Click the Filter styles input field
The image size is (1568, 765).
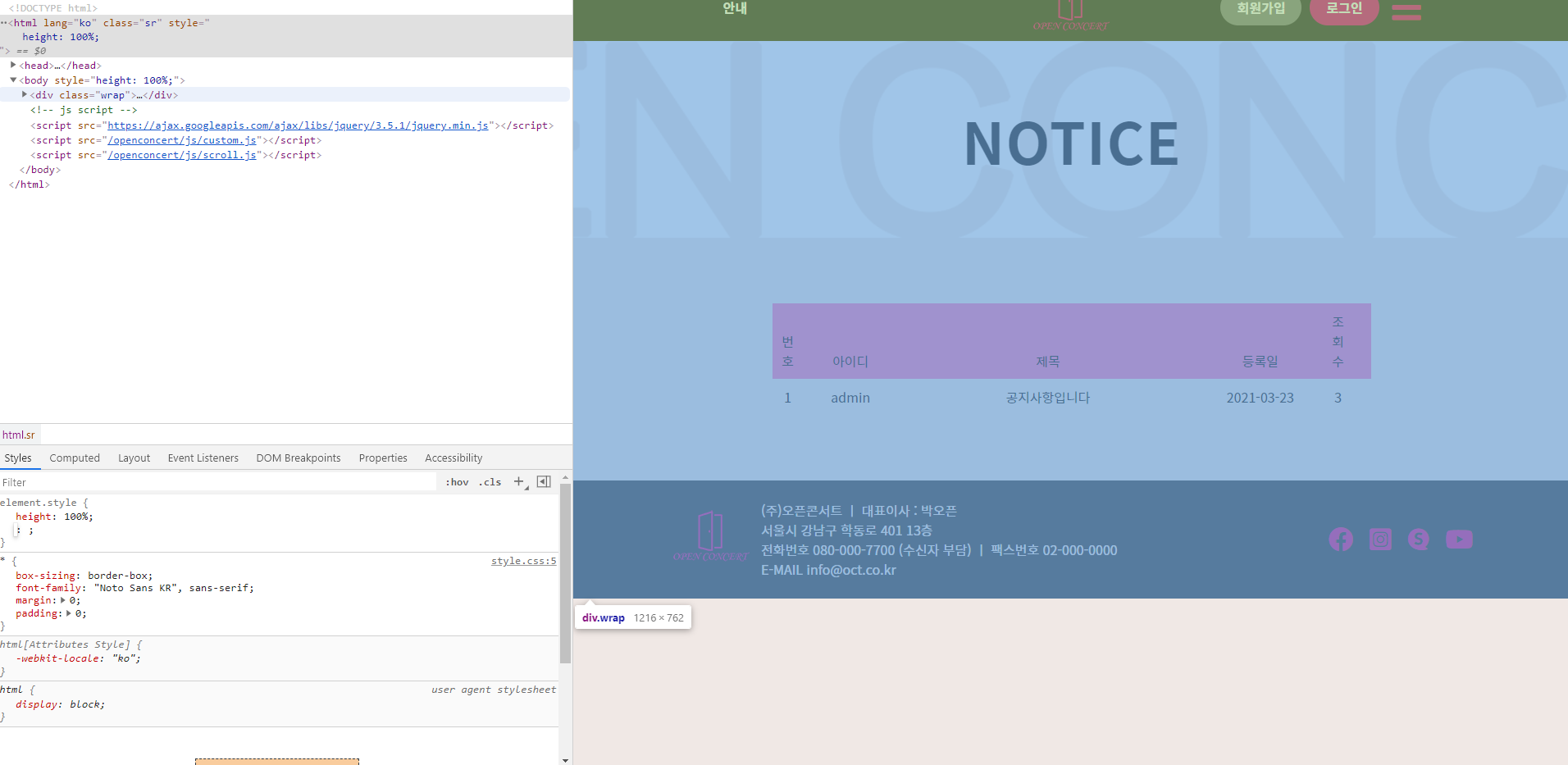coord(218,482)
